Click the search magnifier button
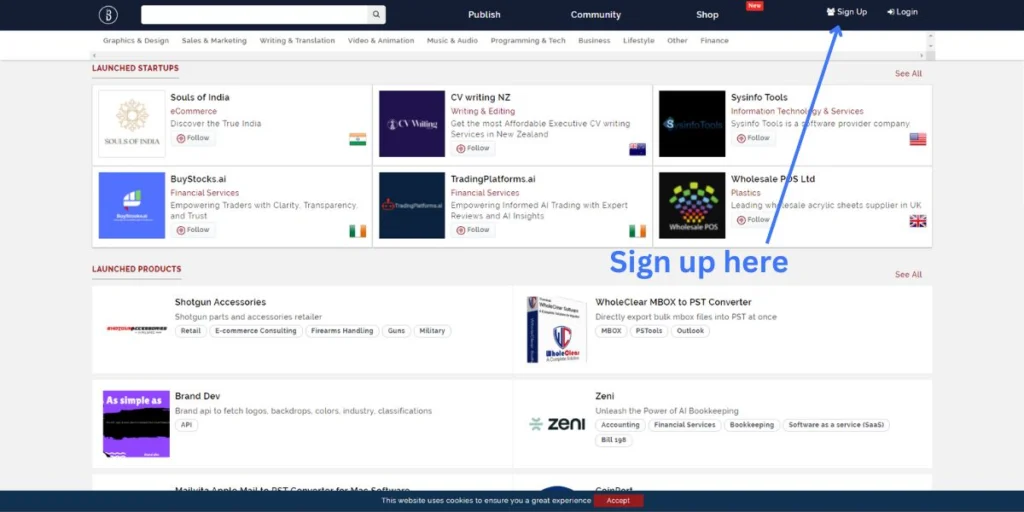The width and height of the screenshot is (1024, 512). [x=376, y=14]
